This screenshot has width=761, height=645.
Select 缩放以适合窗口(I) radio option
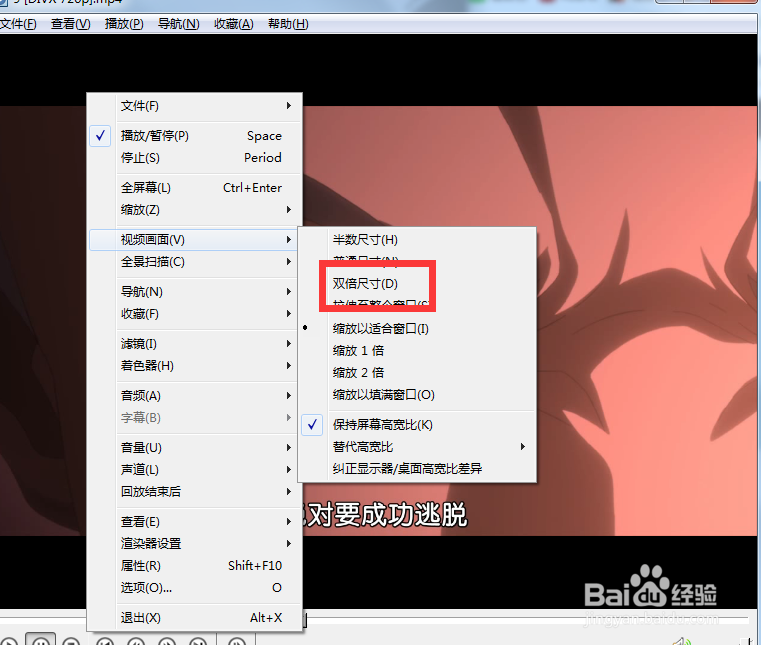pyautogui.click(x=417, y=329)
